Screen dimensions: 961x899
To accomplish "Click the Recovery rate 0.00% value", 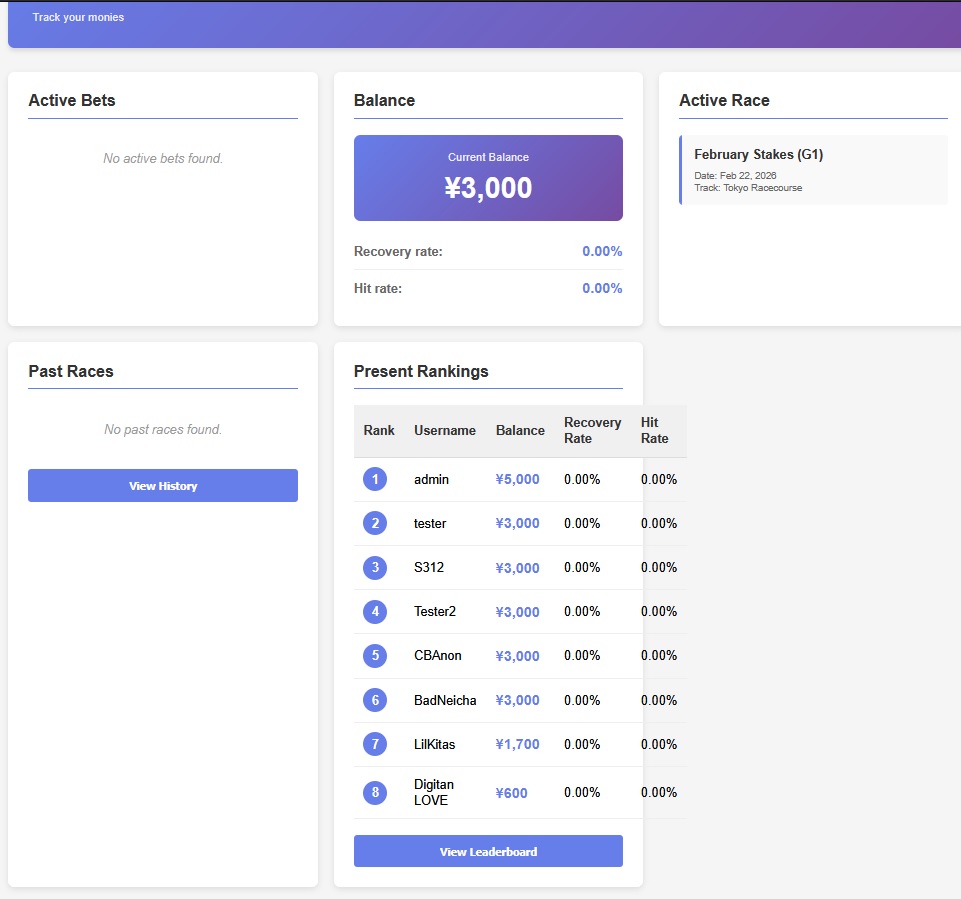I will pyautogui.click(x=602, y=251).
